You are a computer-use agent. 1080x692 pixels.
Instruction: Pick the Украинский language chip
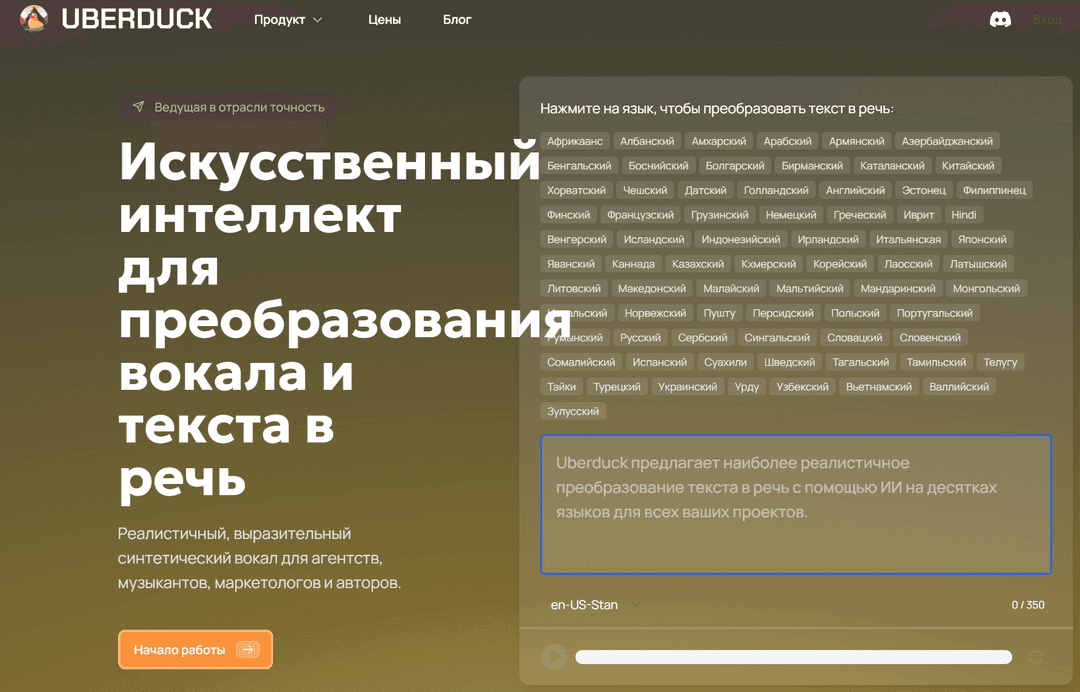pos(687,387)
